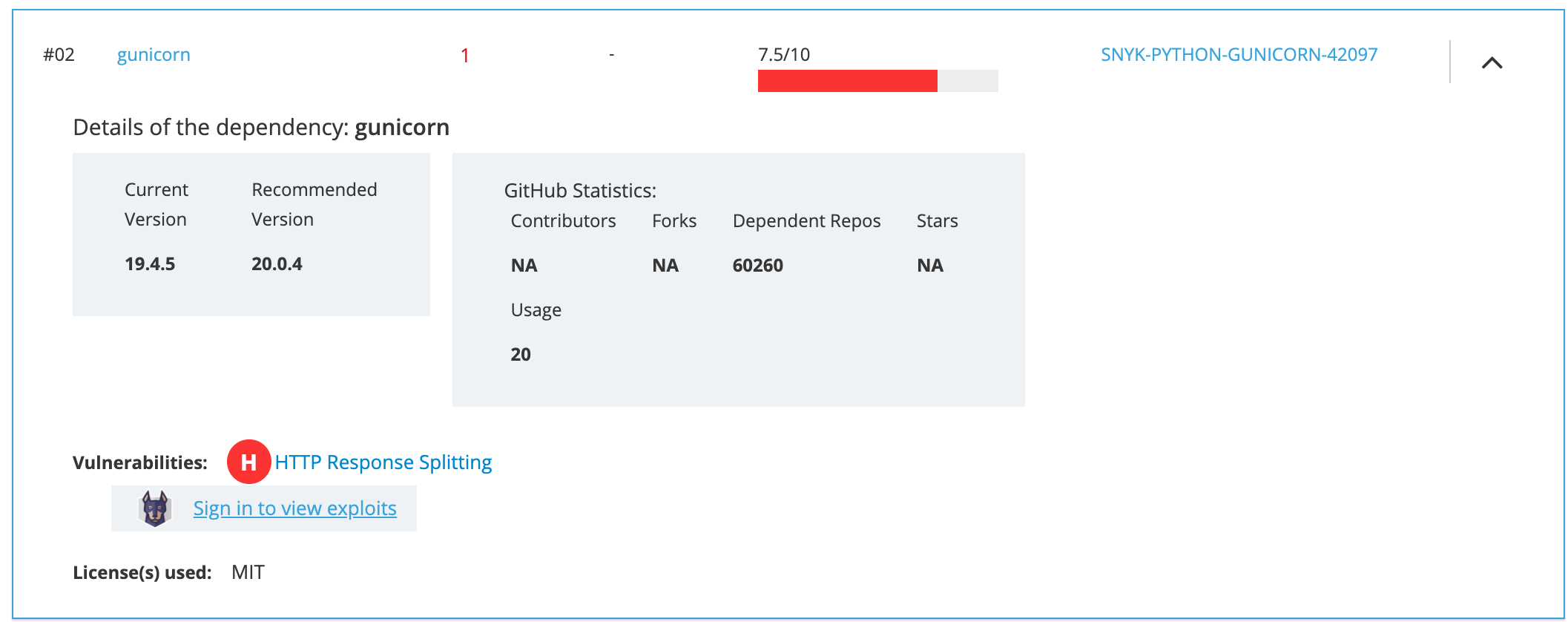Click the Usage label

[x=536, y=310]
